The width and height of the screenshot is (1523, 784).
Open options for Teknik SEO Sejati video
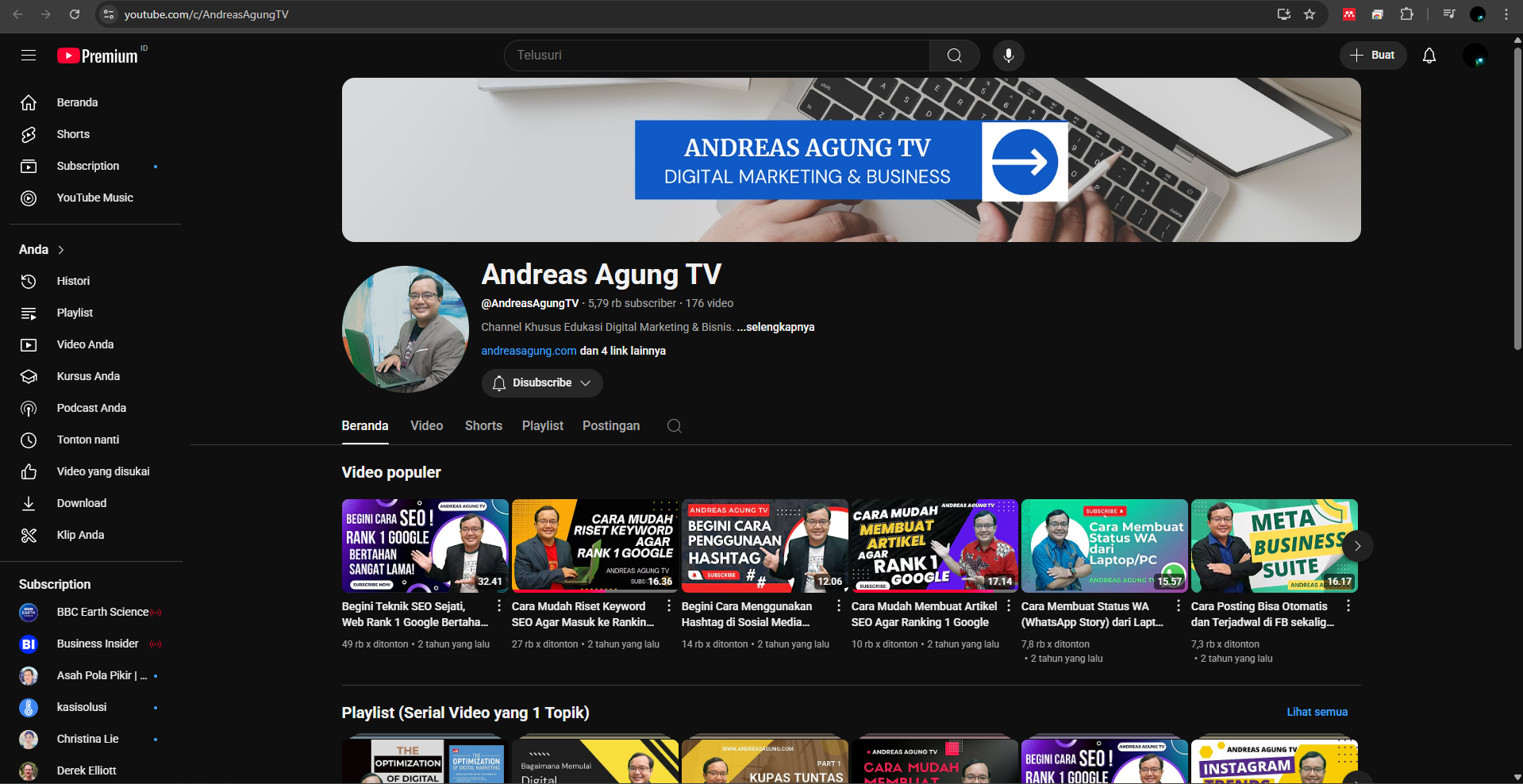coord(499,606)
